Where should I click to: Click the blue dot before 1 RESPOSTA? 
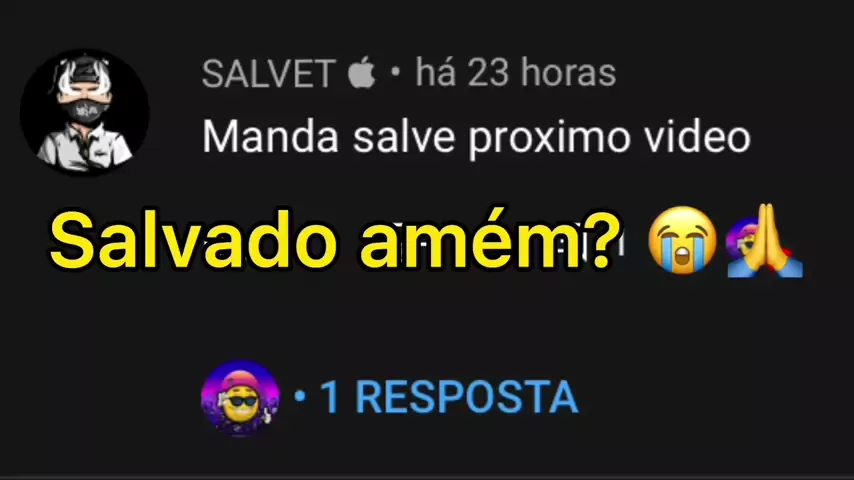click(x=300, y=396)
